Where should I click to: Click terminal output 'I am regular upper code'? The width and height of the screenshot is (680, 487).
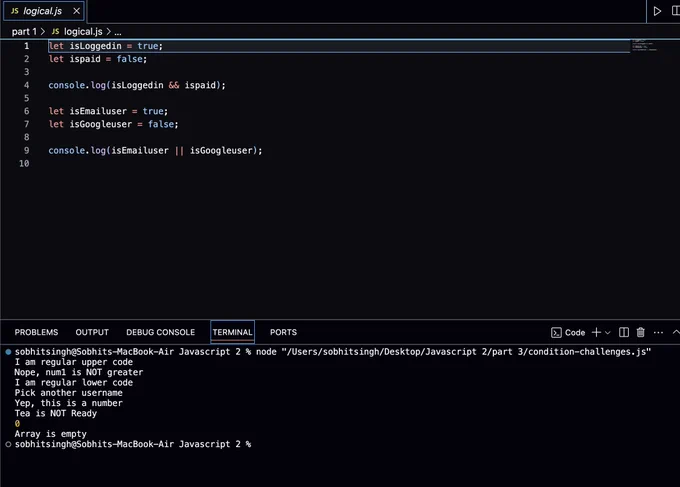point(74,362)
